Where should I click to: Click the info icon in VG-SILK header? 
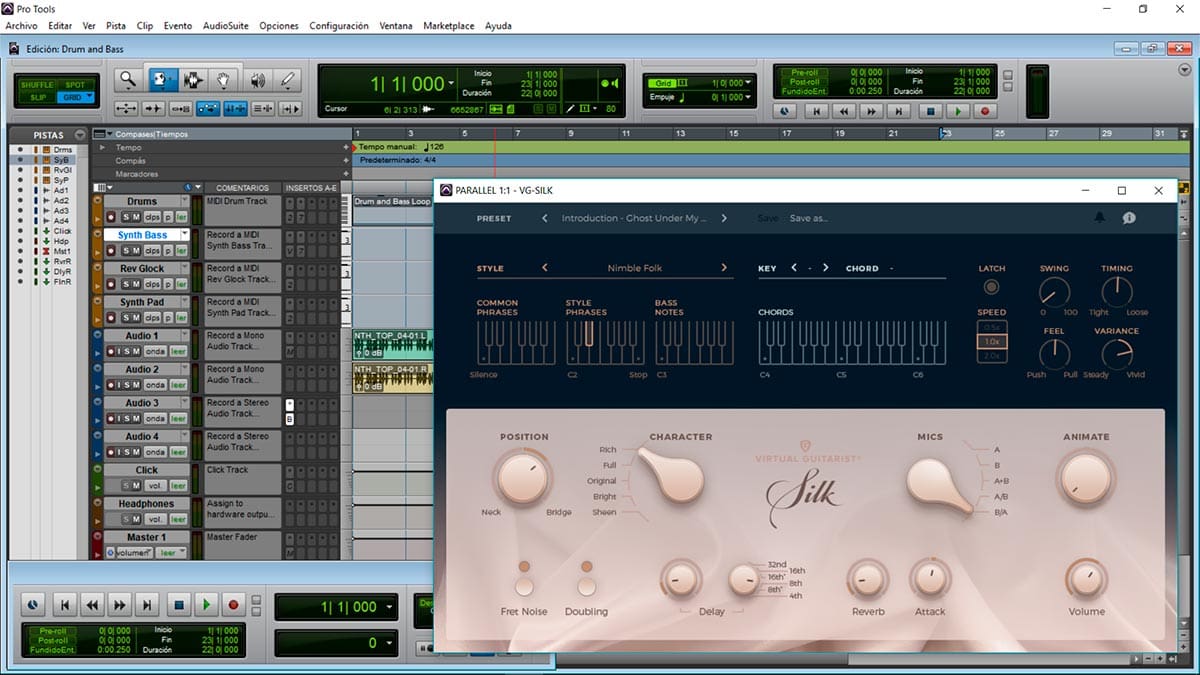pyautogui.click(x=1129, y=218)
